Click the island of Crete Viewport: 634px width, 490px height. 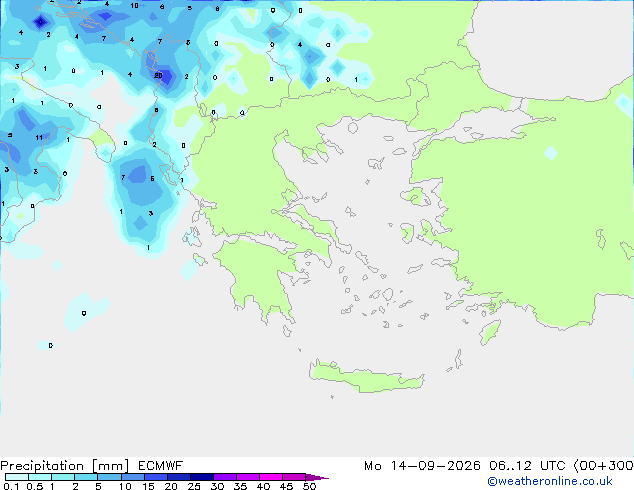pyautogui.click(x=366, y=376)
